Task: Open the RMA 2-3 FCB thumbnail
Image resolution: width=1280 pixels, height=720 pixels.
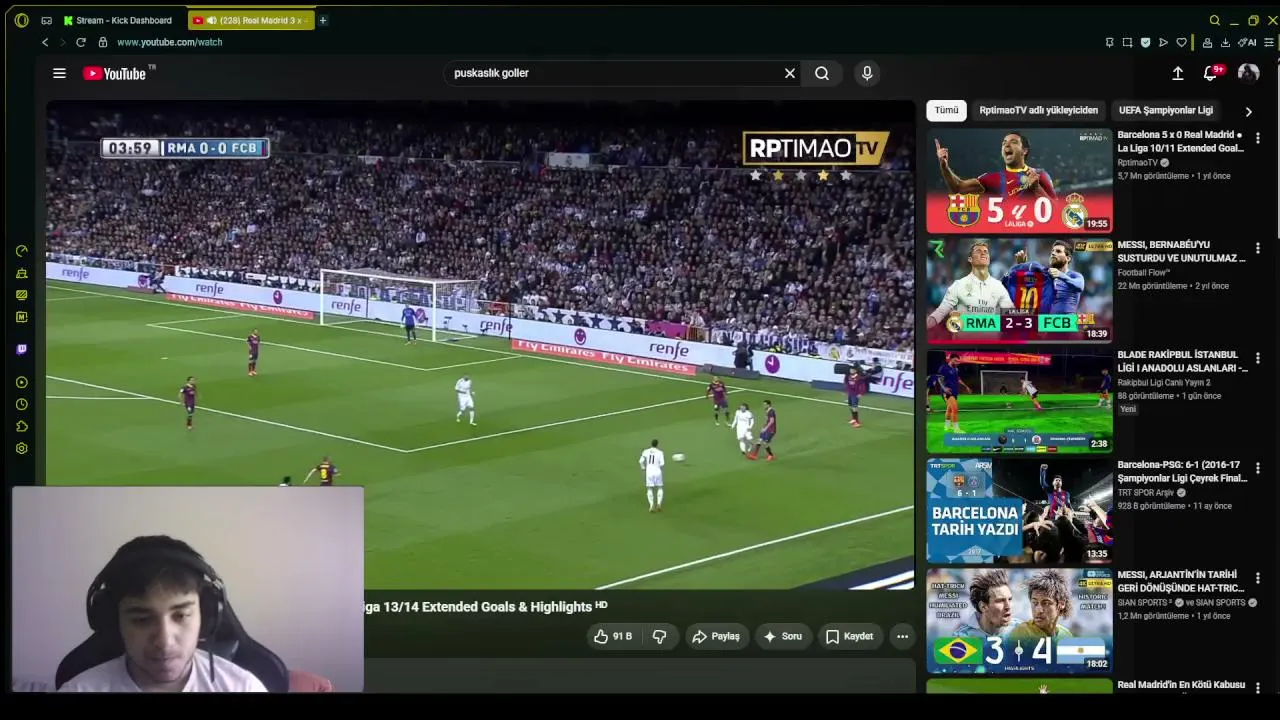Action: [x=1019, y=291]
